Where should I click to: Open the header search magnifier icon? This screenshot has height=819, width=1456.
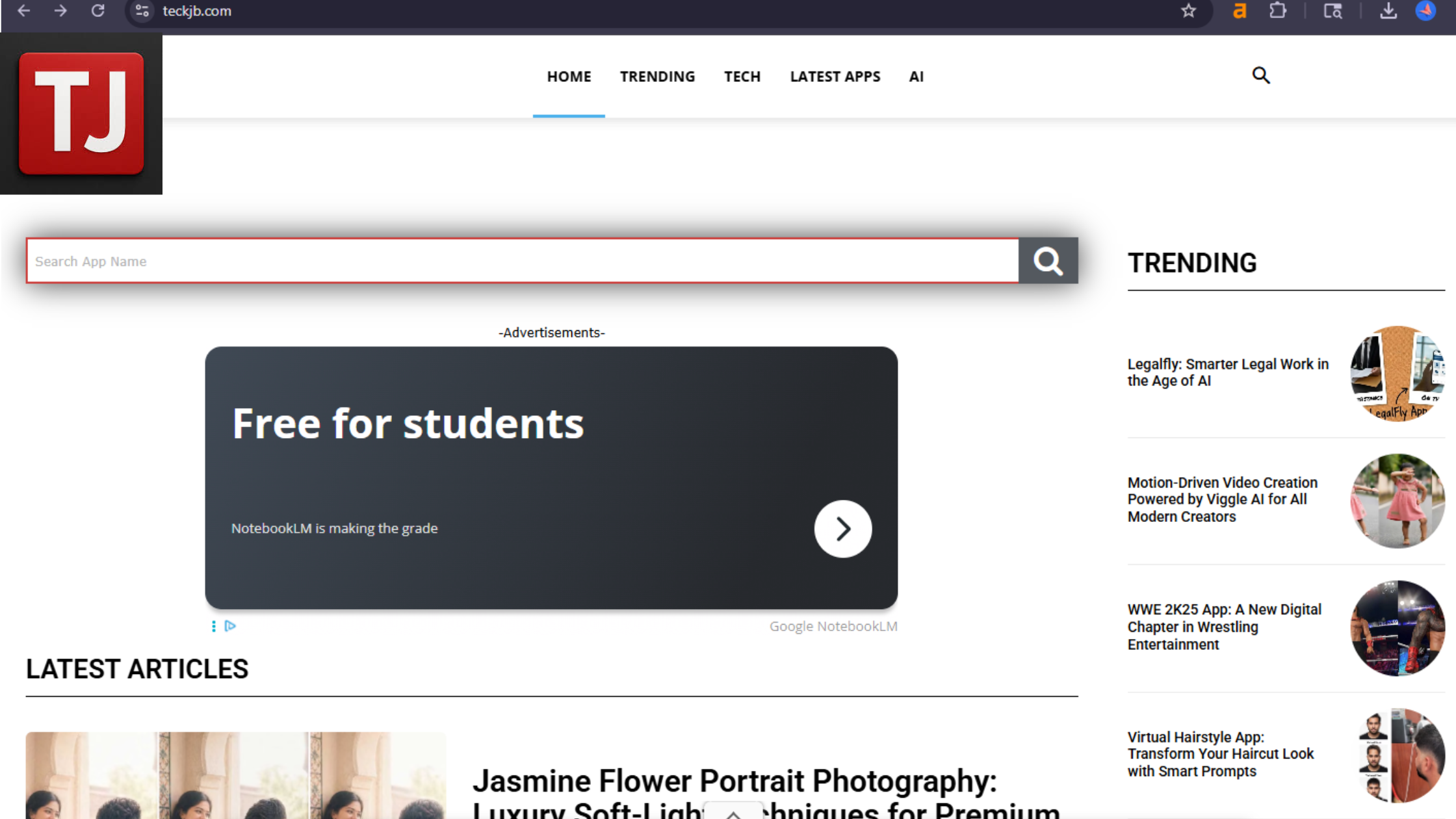[1261, 75]
